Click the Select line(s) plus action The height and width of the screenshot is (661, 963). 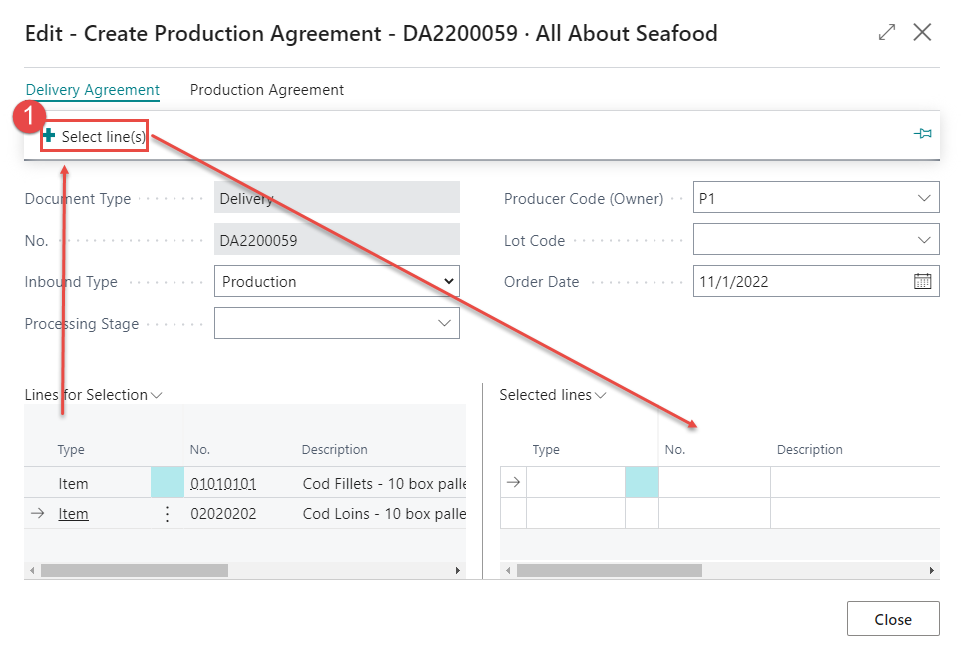[95, 136]
